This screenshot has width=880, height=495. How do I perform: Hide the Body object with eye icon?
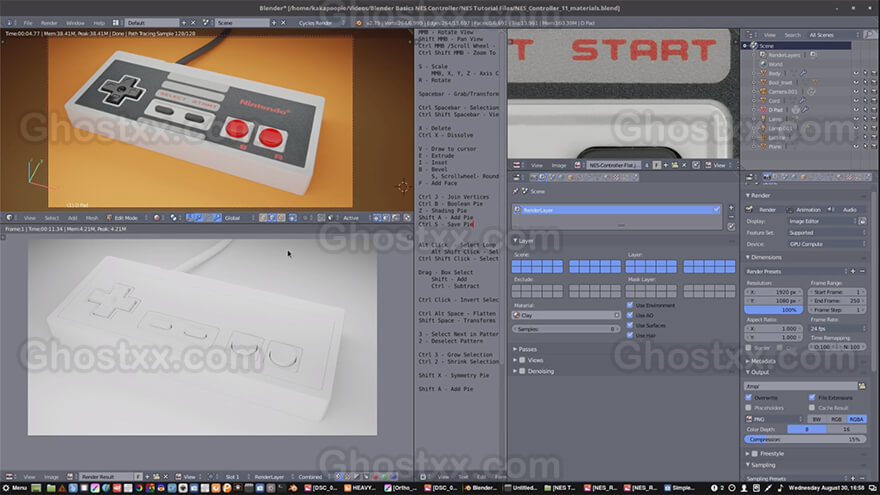coord(856,73)
